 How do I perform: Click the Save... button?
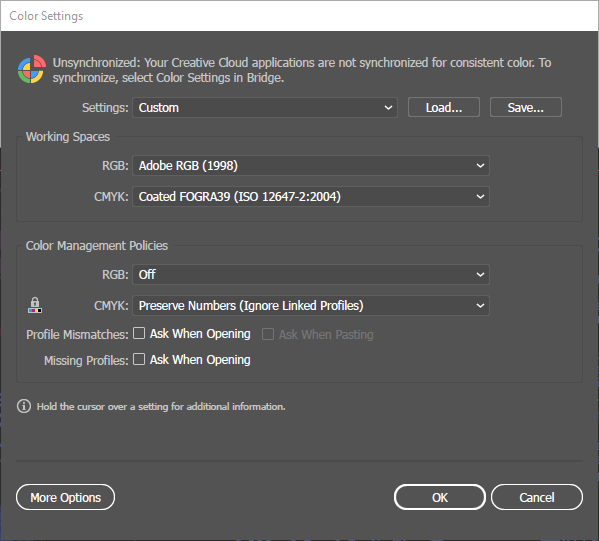click(526, 107)
